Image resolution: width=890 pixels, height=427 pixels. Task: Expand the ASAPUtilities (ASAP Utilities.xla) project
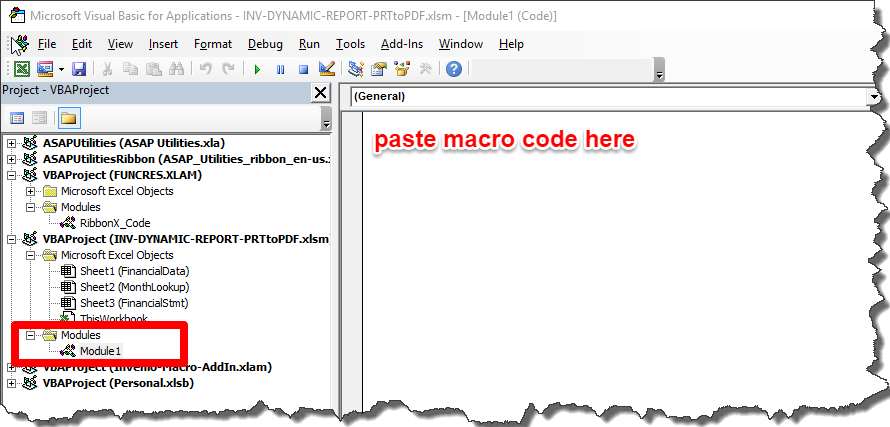click(11, 143)
